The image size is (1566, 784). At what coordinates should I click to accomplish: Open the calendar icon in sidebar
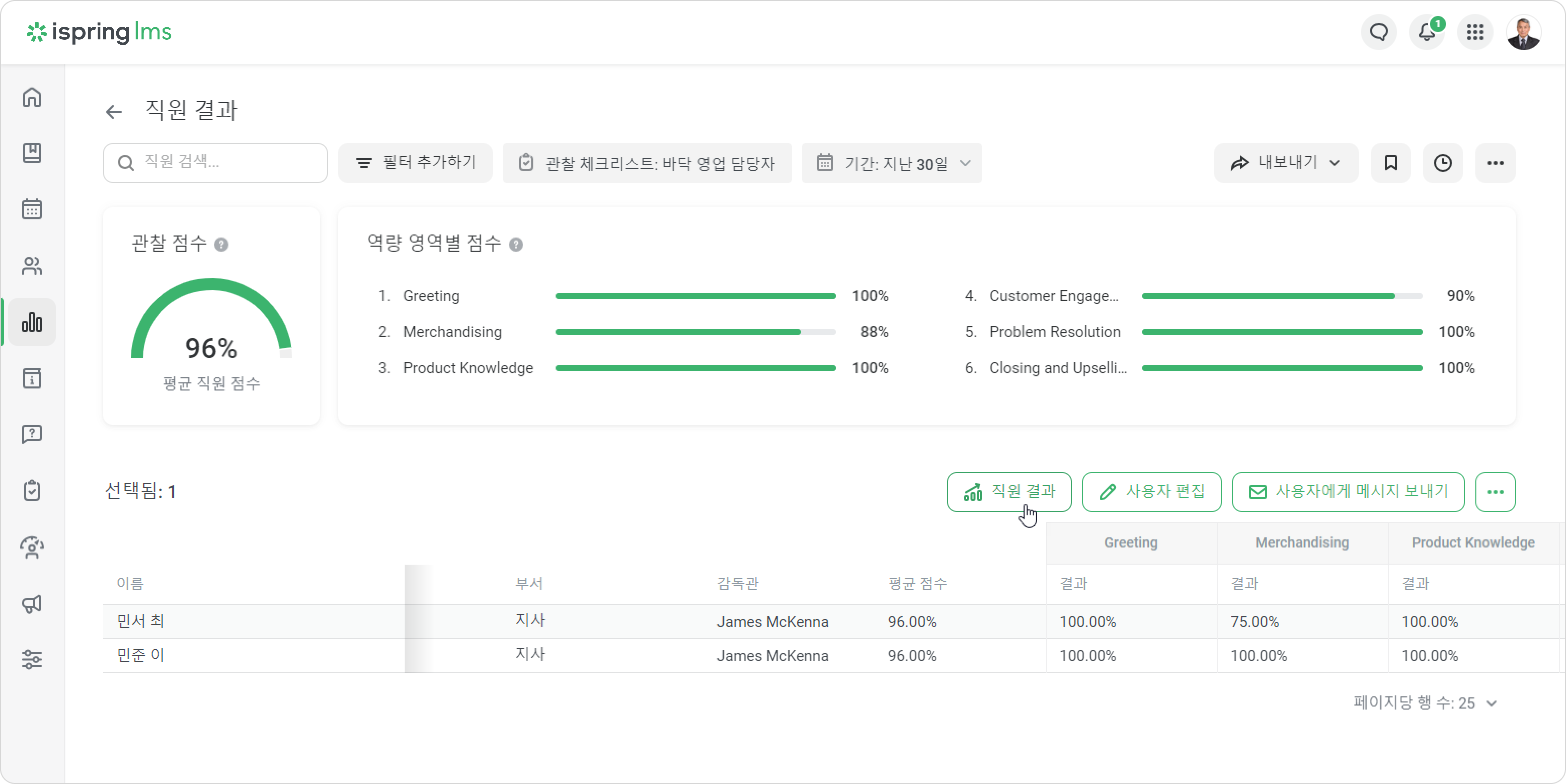point(32,209)
